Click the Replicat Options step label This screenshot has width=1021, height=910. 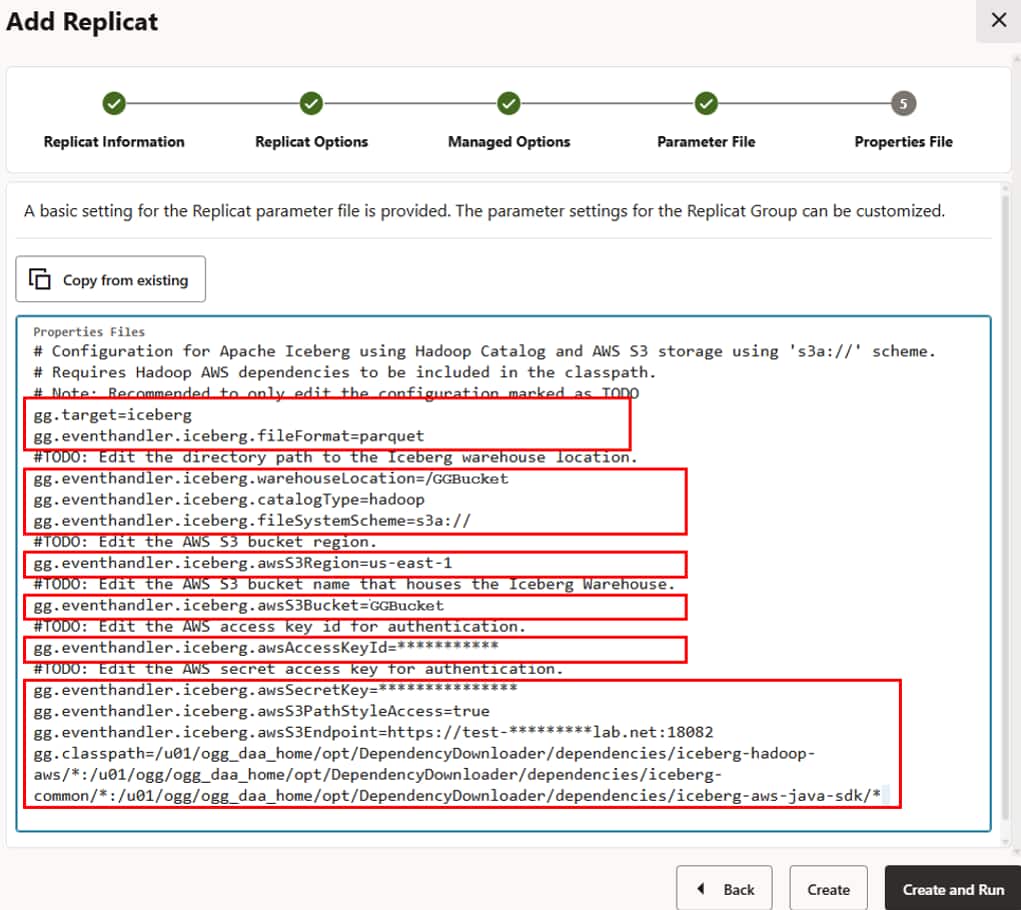coord(311,141)
